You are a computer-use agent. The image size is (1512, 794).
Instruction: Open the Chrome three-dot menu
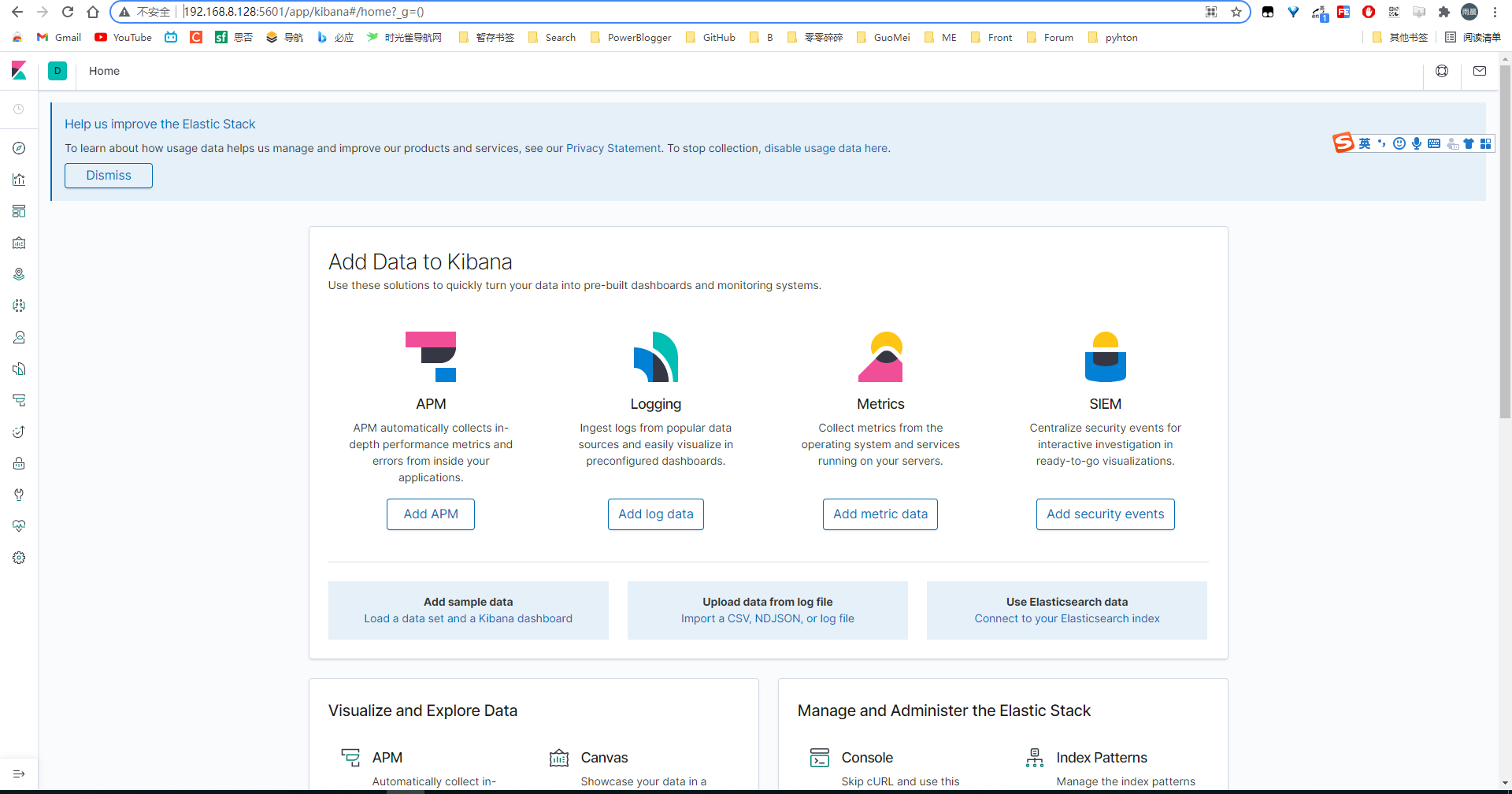[1495, 12]
